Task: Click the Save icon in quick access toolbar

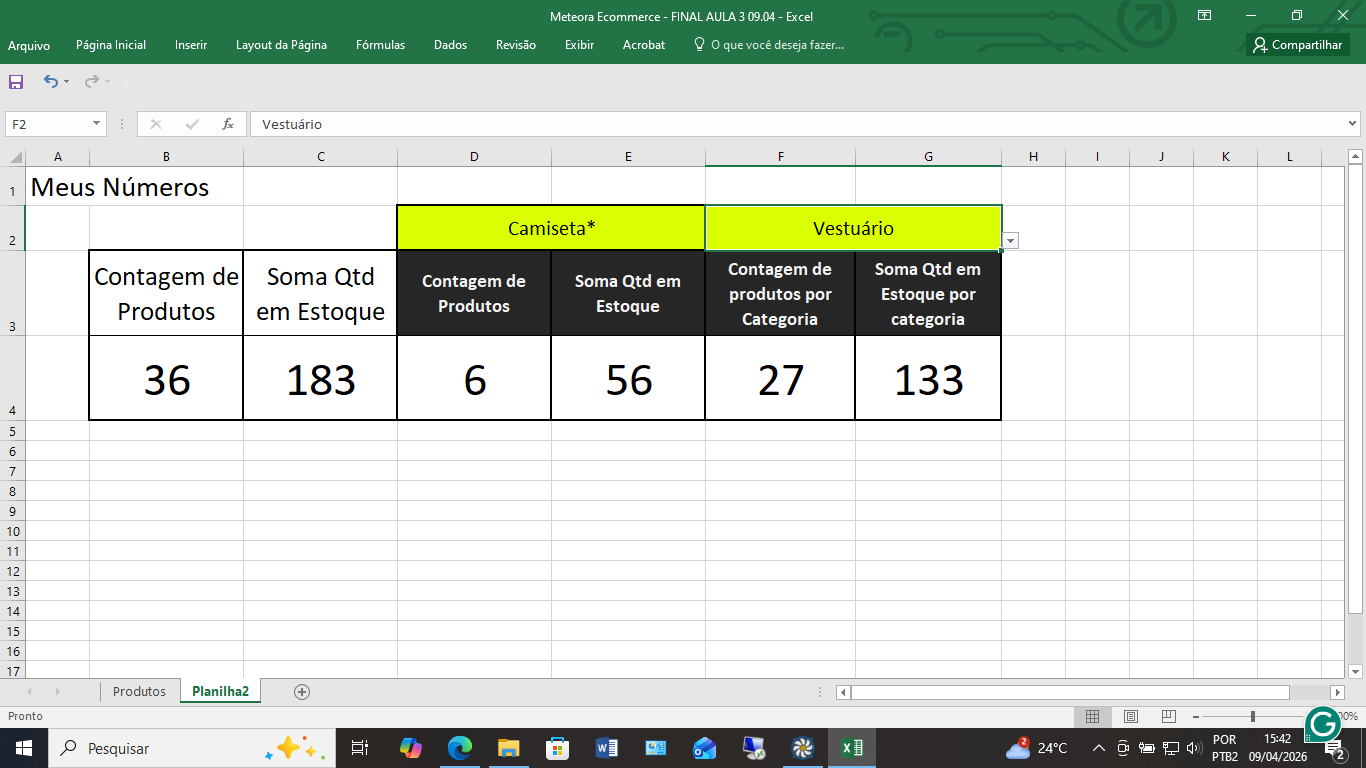Action: tap(16, 82)
